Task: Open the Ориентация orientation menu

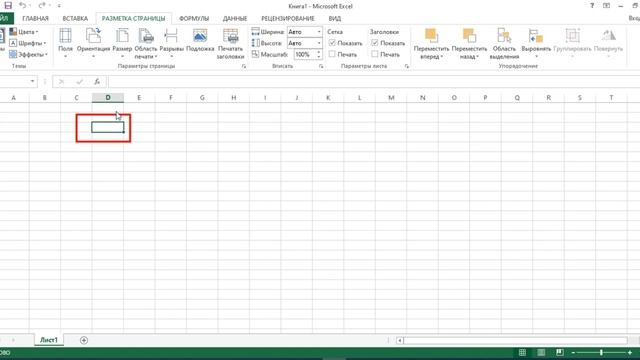Action: click(93, 43)
